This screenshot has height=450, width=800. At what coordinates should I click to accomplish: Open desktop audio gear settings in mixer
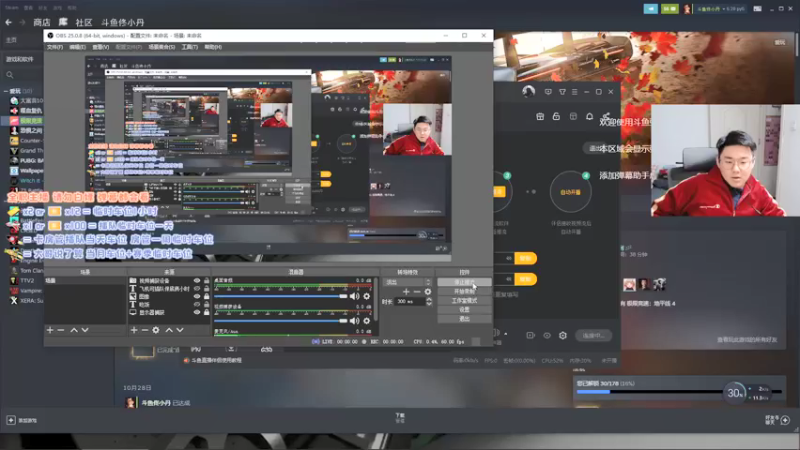click(366, 296)
